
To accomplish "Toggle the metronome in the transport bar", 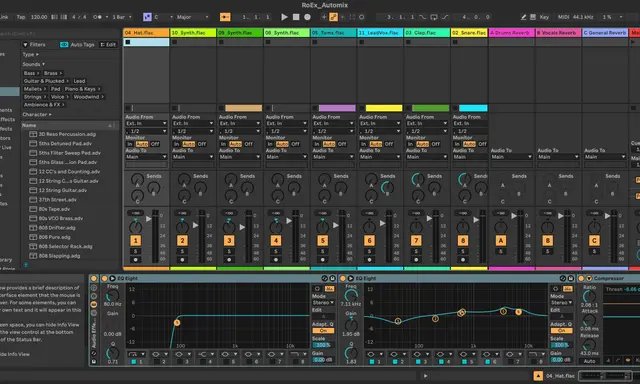I will tap(97, 17).
